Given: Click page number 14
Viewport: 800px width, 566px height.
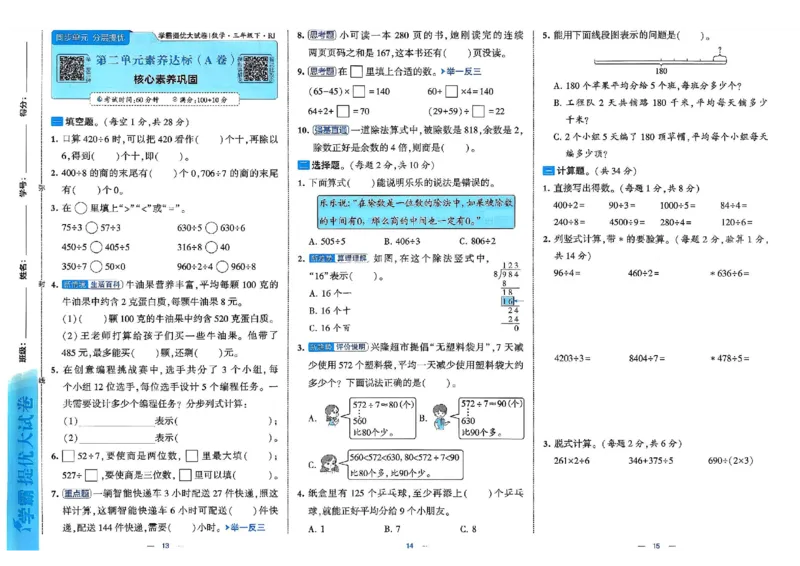Looking at the screenshot, I should click(410, 546).
